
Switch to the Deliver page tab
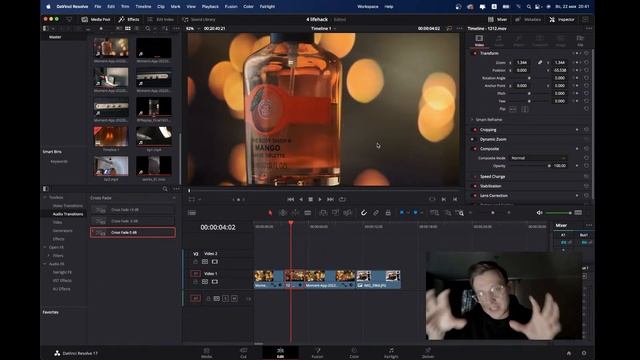click(428, 353)
